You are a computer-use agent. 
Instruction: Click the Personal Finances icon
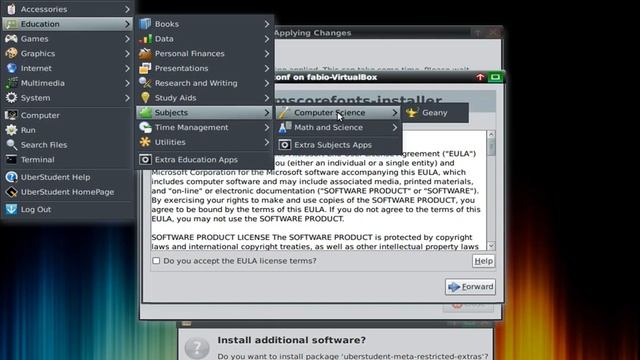point(145,53)
